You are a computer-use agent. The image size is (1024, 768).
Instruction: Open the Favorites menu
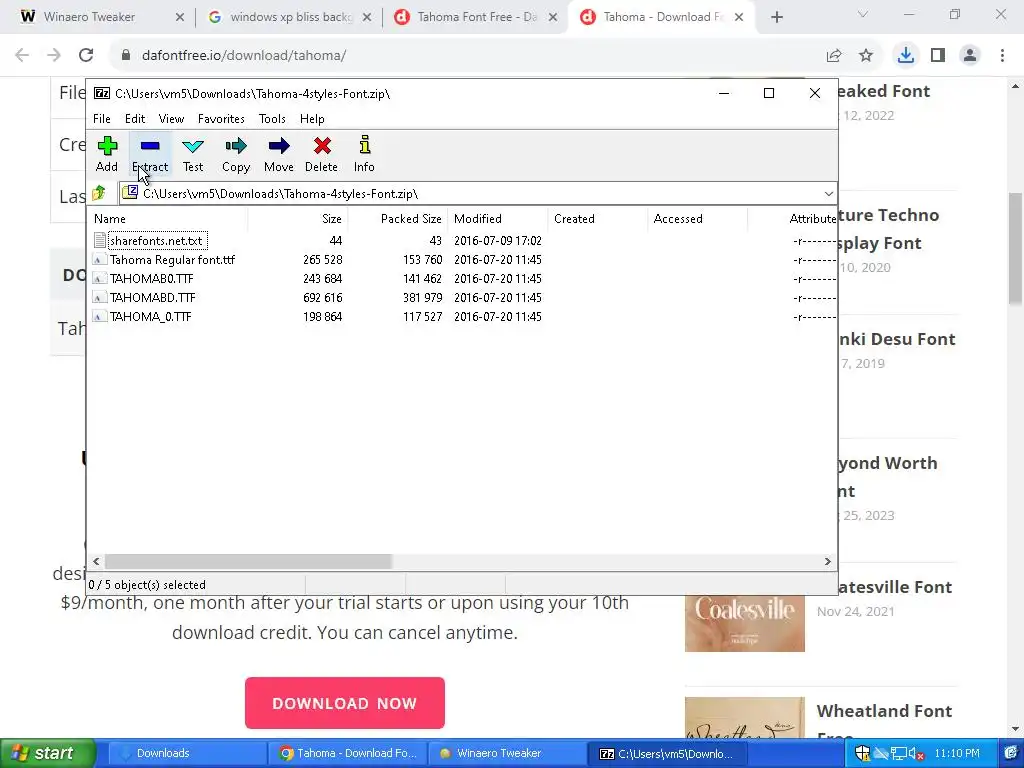click(x=221, y=119)
